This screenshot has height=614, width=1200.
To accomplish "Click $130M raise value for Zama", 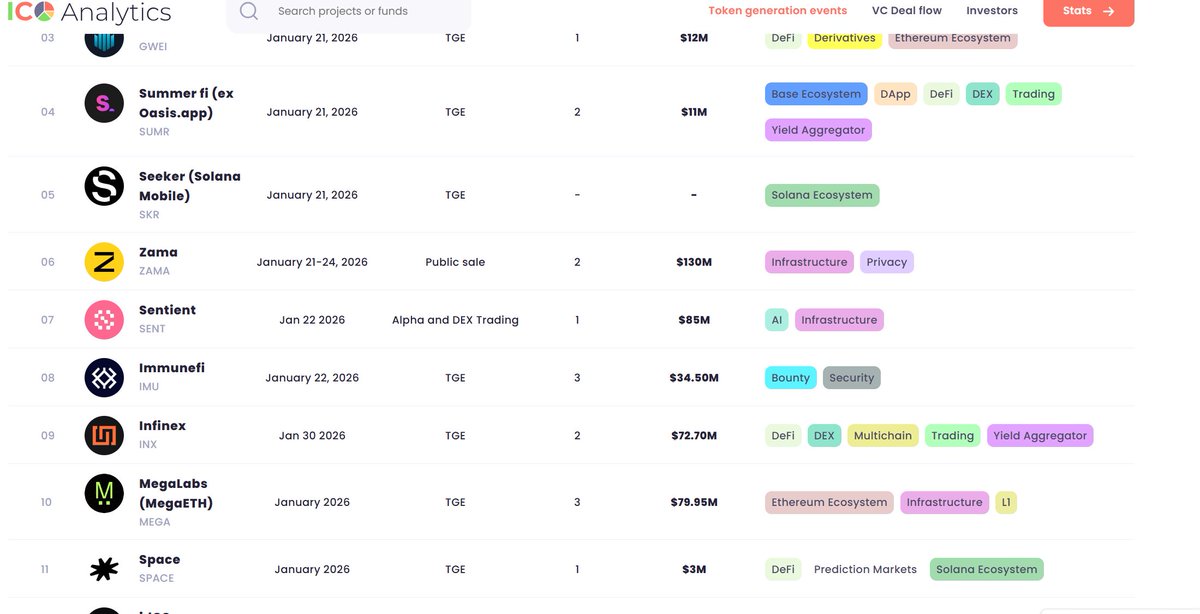I will pyautogui.click(x=694, y=262).
